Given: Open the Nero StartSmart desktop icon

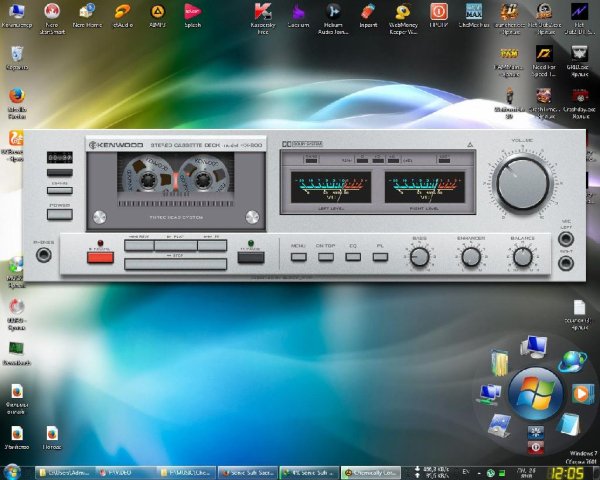Looking at the screenshot, I should [x=52, y=19].
